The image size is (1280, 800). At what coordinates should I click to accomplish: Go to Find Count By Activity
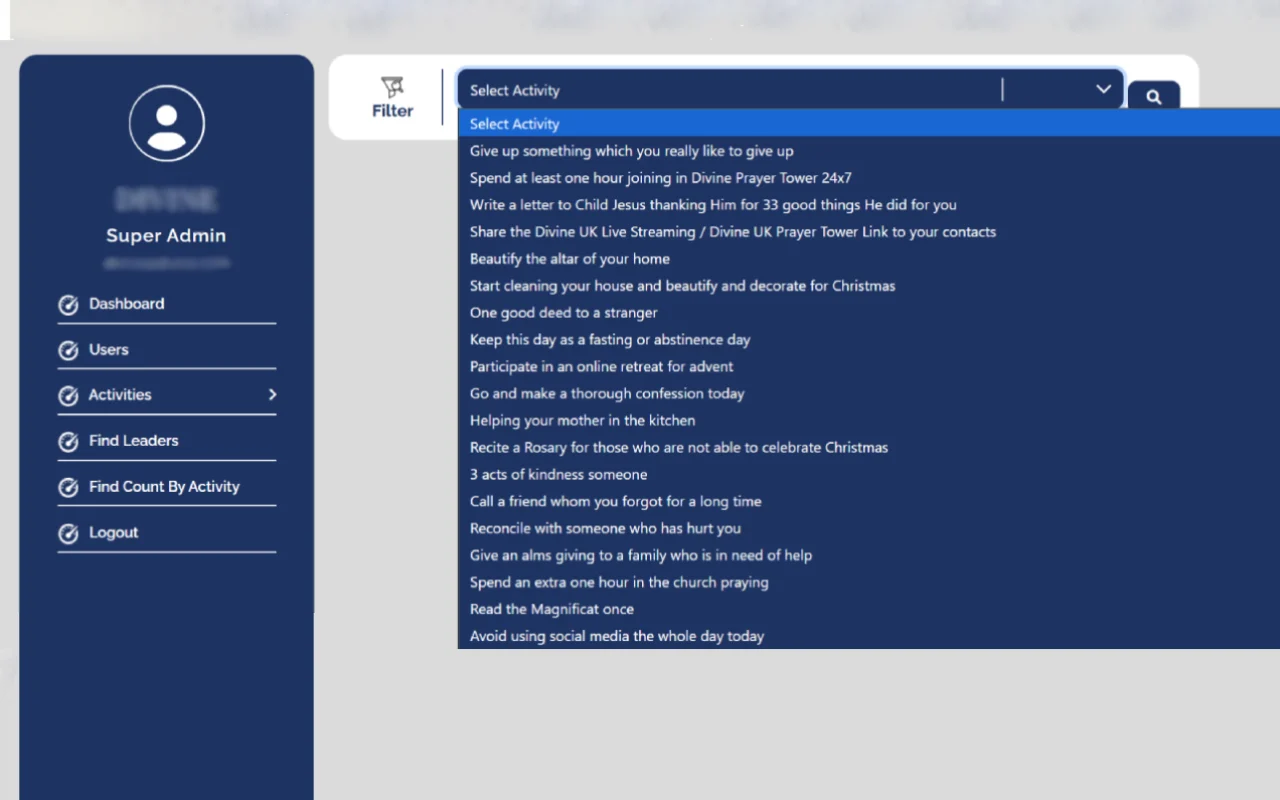[x=164, y=487]
